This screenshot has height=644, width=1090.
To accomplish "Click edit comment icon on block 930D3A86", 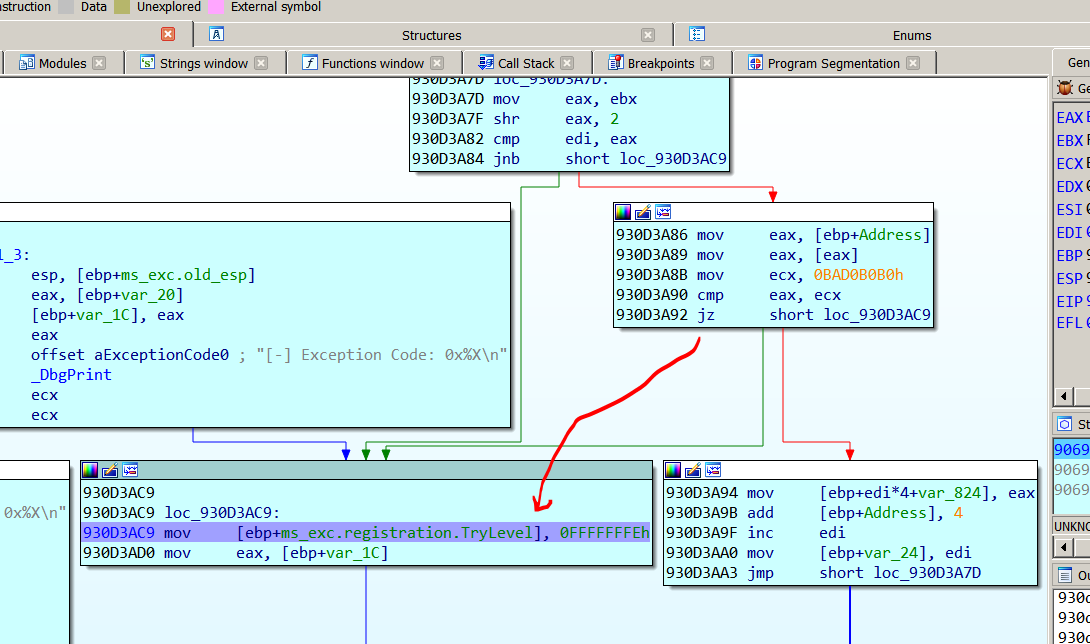I will click(x=643, y=212).
